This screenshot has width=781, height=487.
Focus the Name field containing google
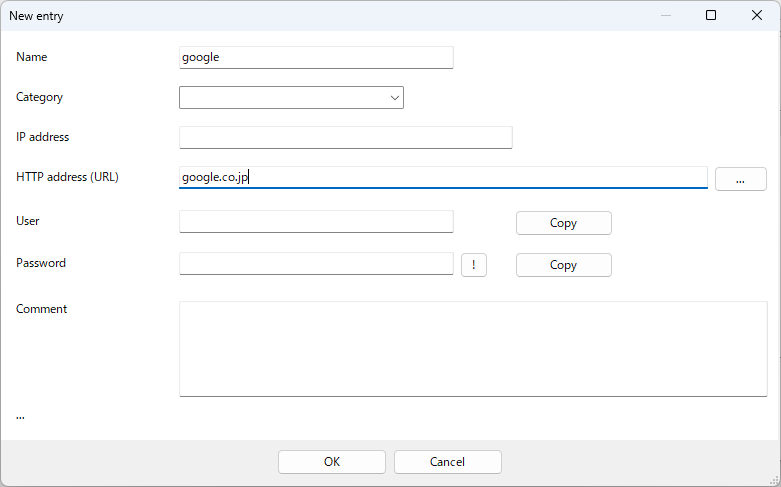[316, 57]
